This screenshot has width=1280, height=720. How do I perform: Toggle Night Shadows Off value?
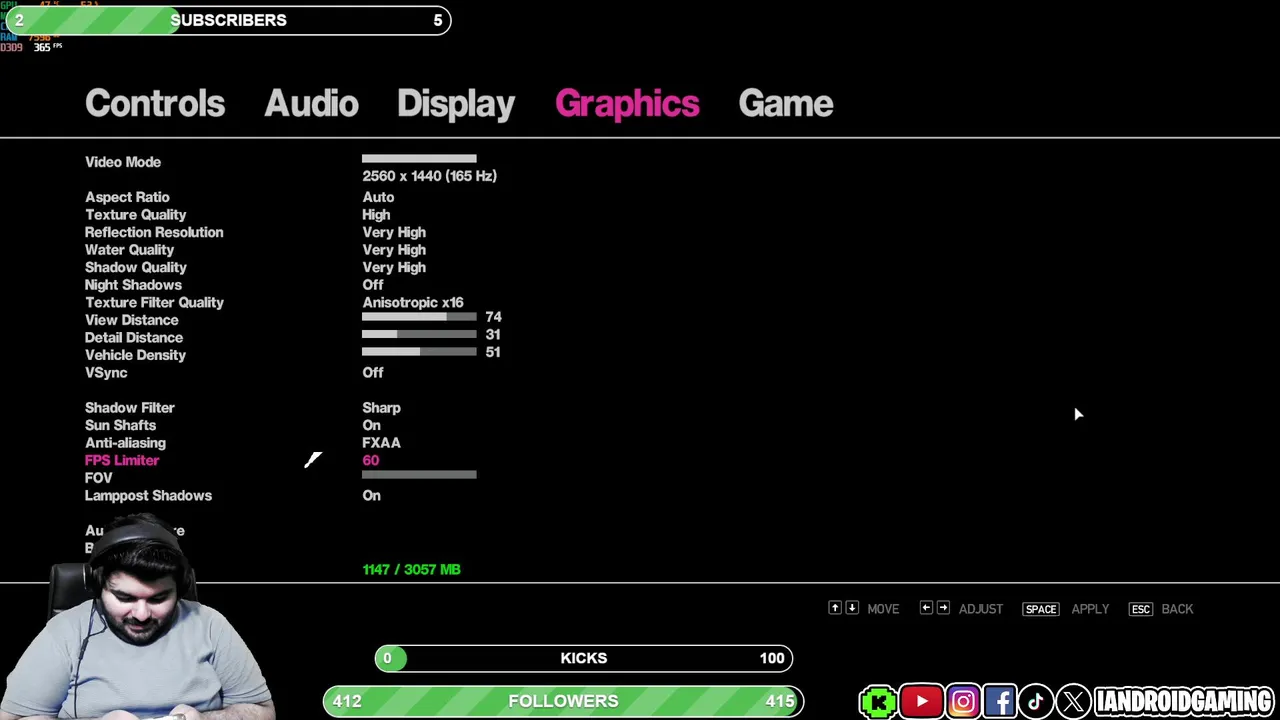373,285
